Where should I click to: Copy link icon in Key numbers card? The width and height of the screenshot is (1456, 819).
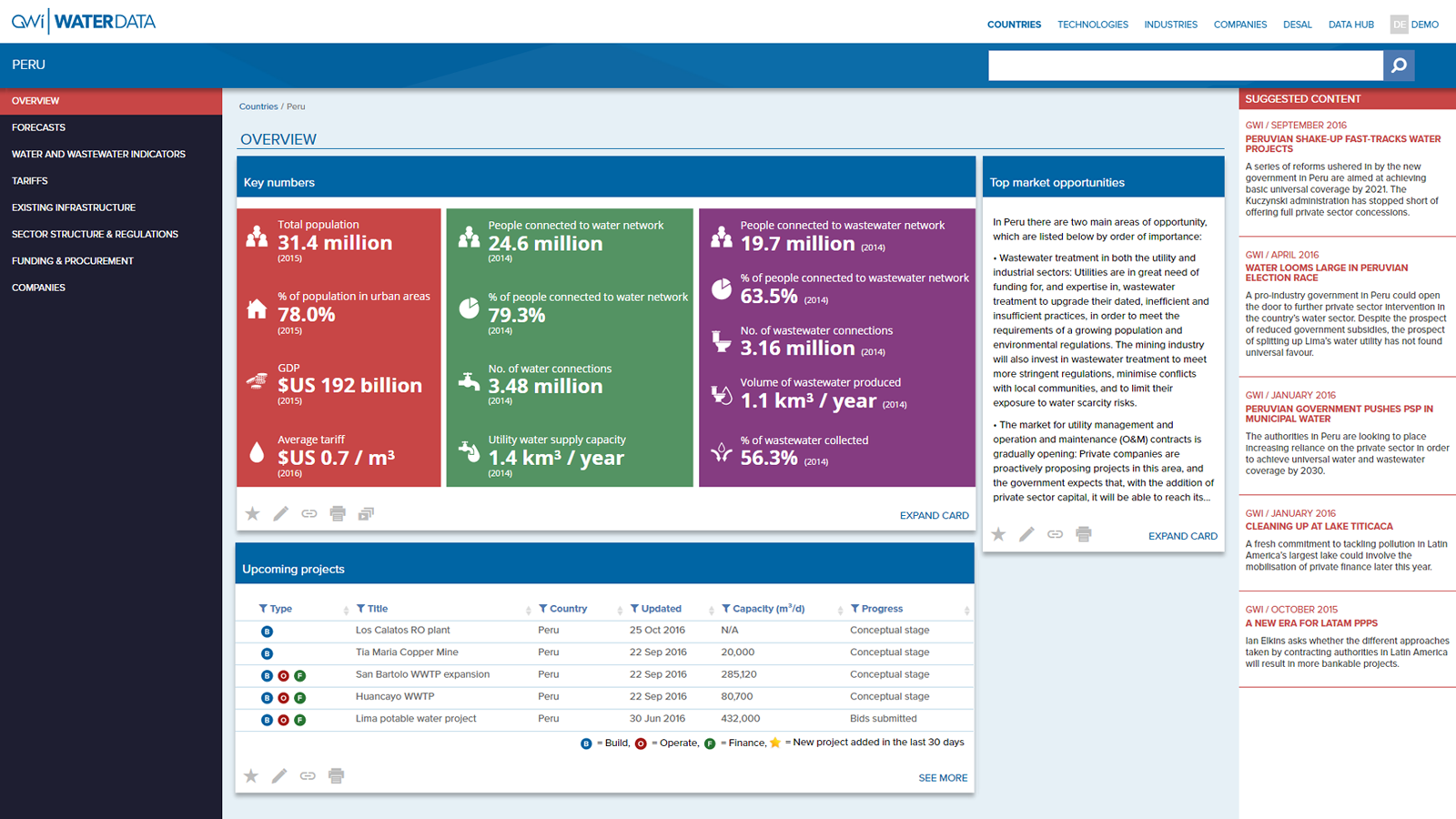point(309,514)
